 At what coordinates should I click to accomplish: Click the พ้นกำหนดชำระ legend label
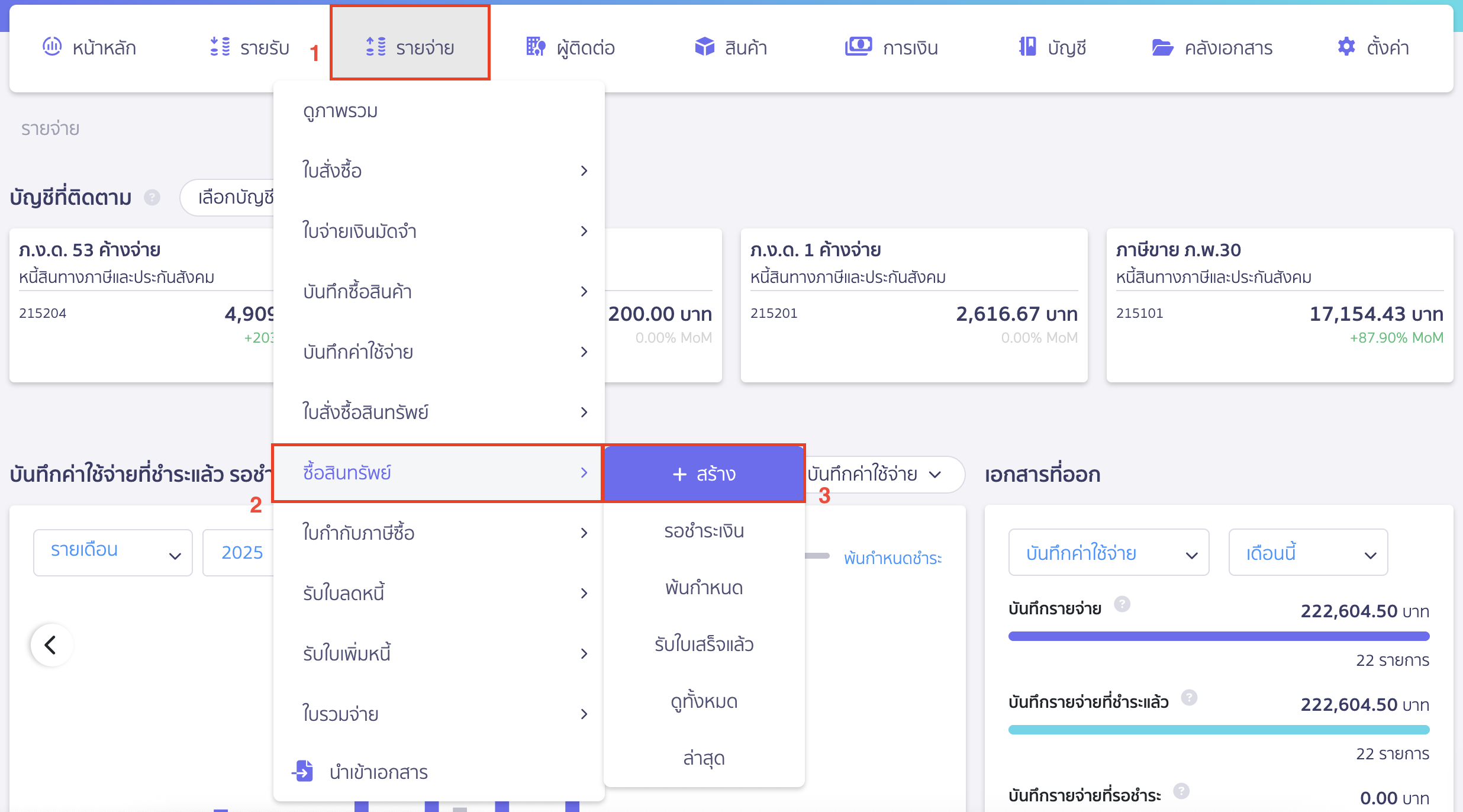(x=892, y=558)
